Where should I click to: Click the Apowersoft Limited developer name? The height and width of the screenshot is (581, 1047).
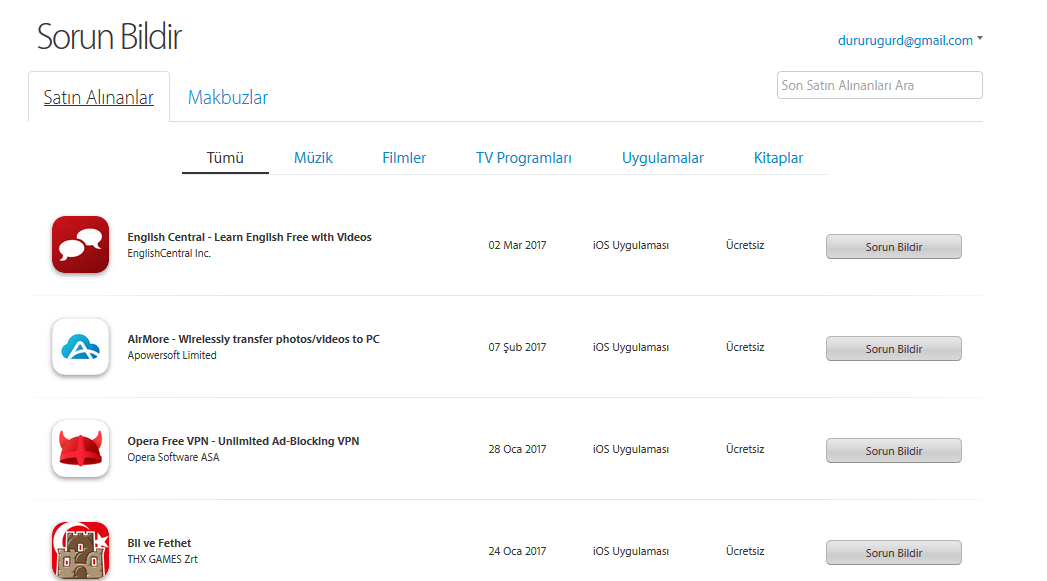pyautogui.click(x=172, y=355)
